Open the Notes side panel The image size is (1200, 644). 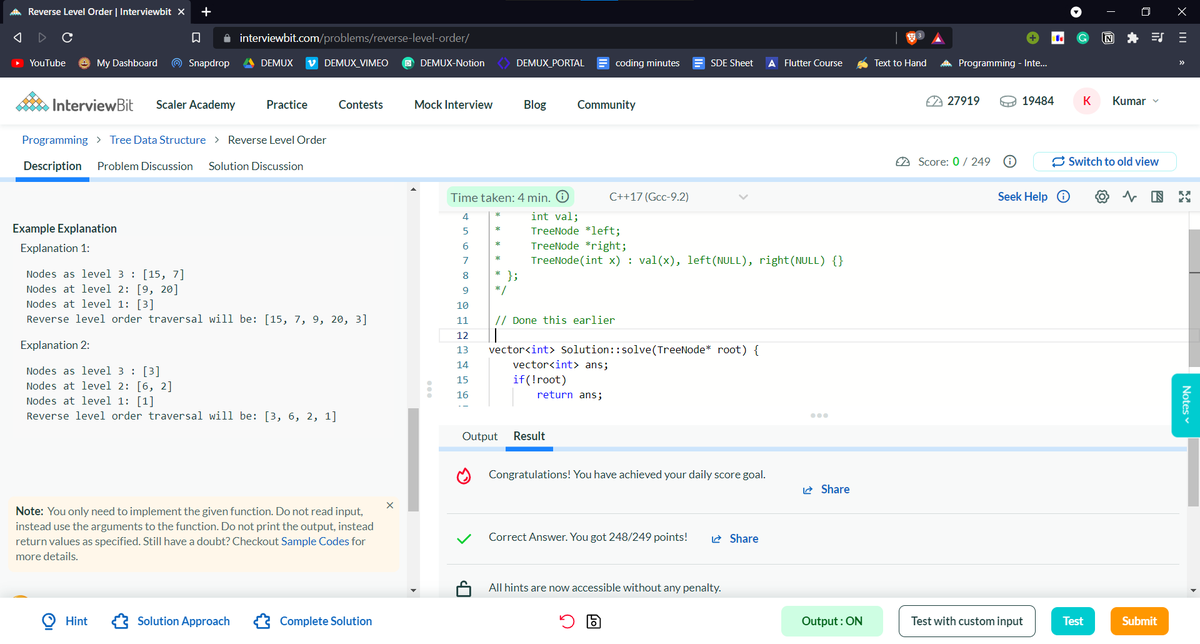[x=1185, y=404]
